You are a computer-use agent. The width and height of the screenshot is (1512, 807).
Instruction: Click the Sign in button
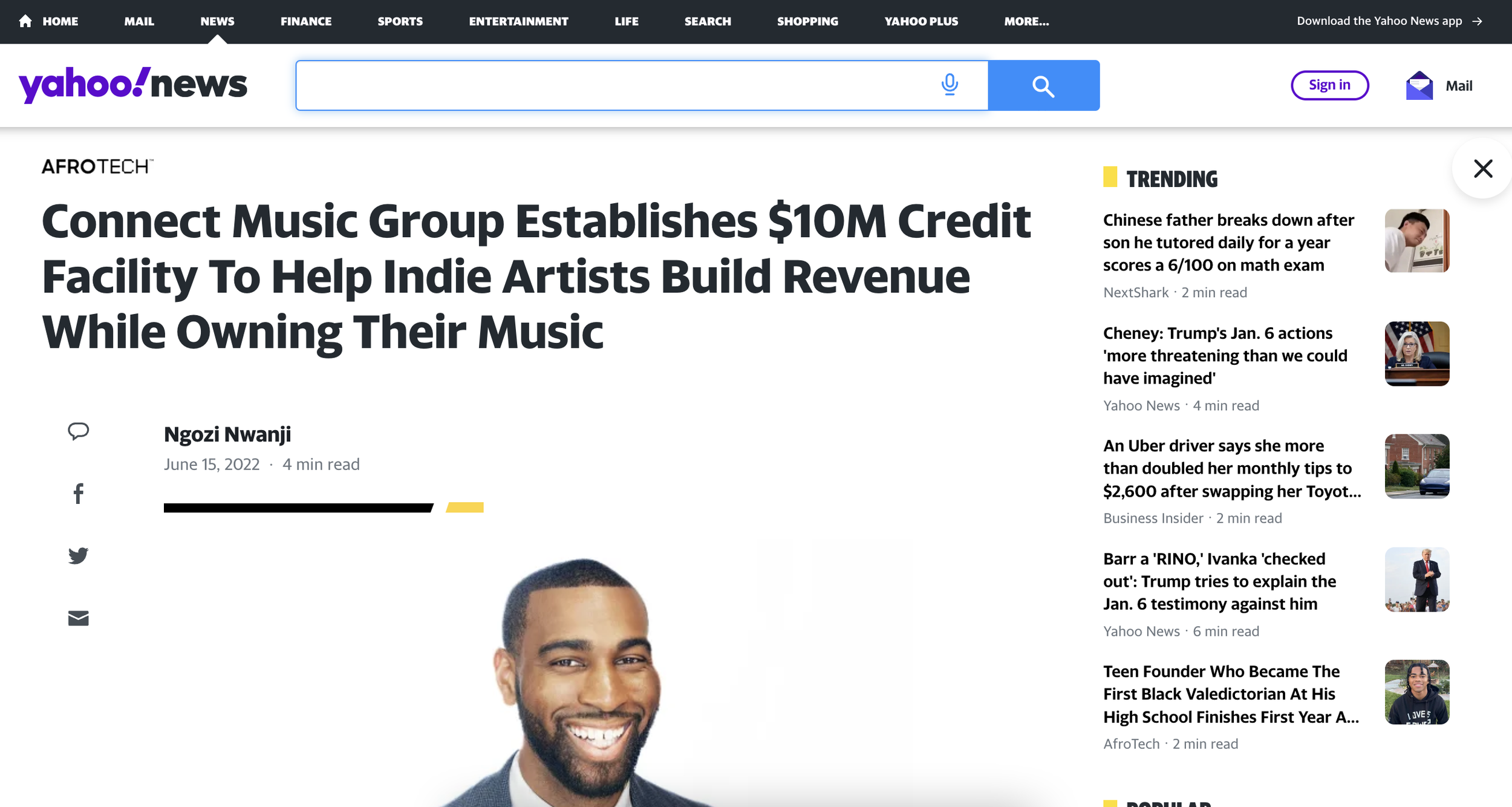[x=1329, y=85]
